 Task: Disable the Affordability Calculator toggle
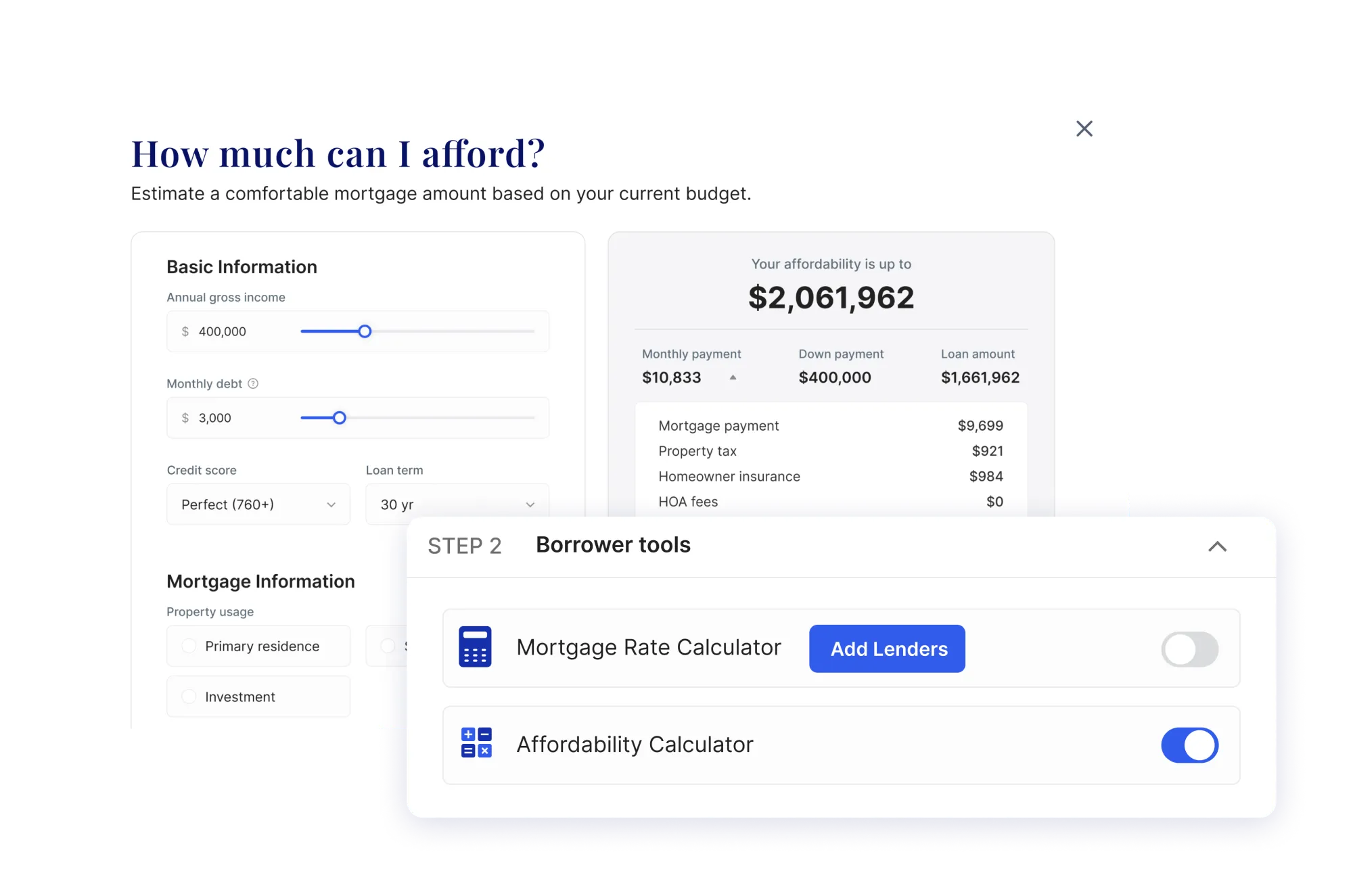[x=1190, y=745]
